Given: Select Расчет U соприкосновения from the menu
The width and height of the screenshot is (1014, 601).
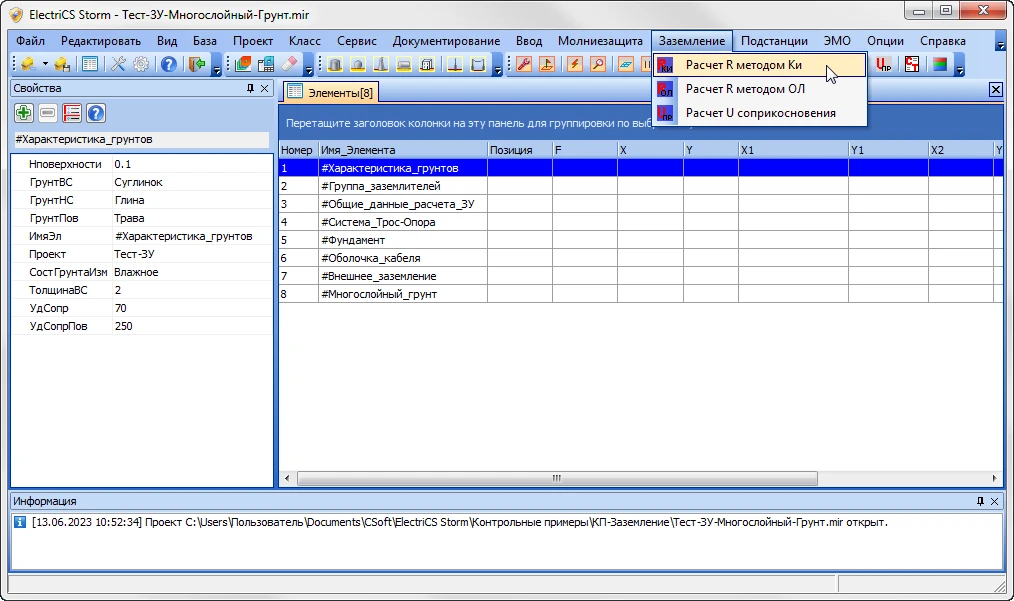Looking at the screenshot, I should pos(760,113).
